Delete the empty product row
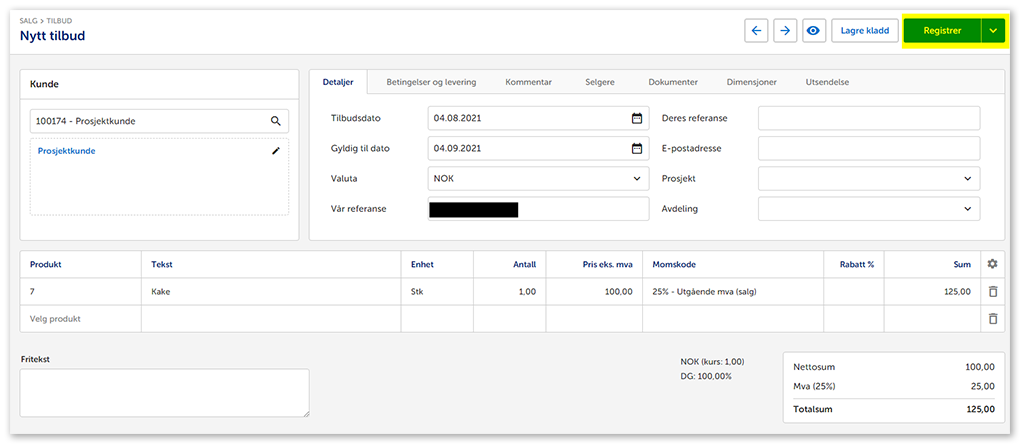The image size is (1020, 444). click(x=992, y=319)
